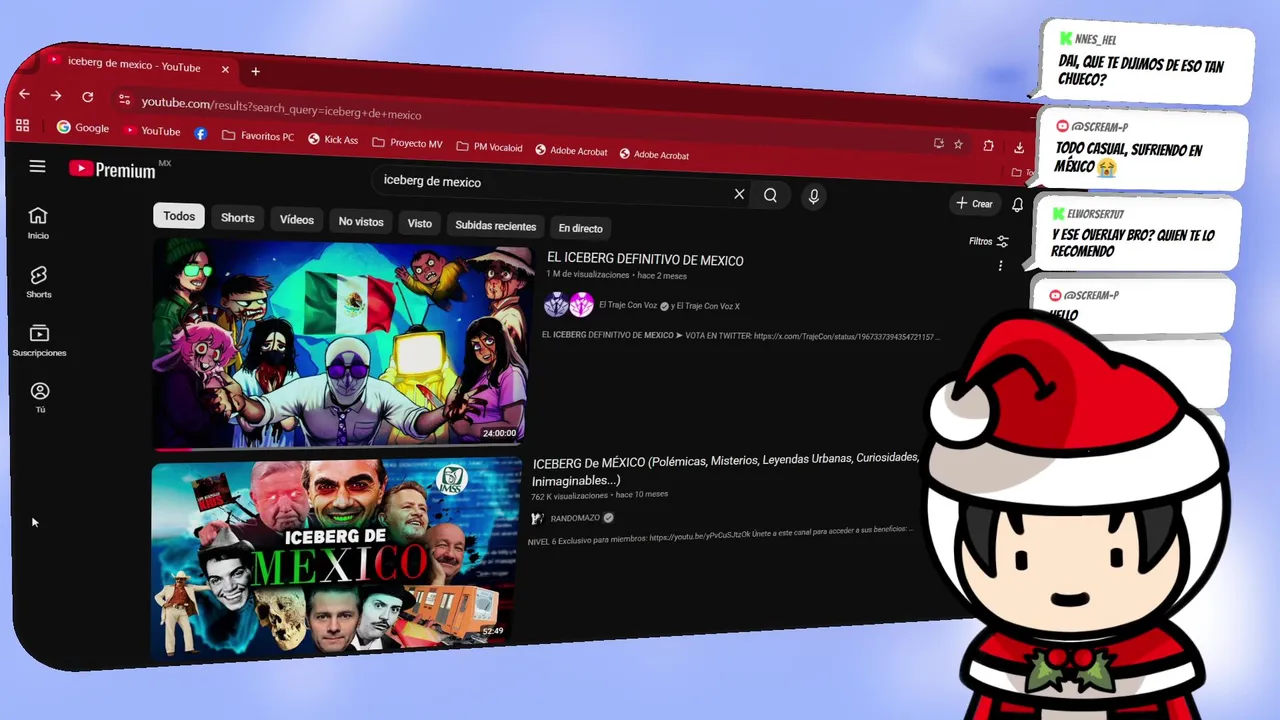Open the extensions puzzle icon
Screen dimensions: 1280x720
pos(988,145)
